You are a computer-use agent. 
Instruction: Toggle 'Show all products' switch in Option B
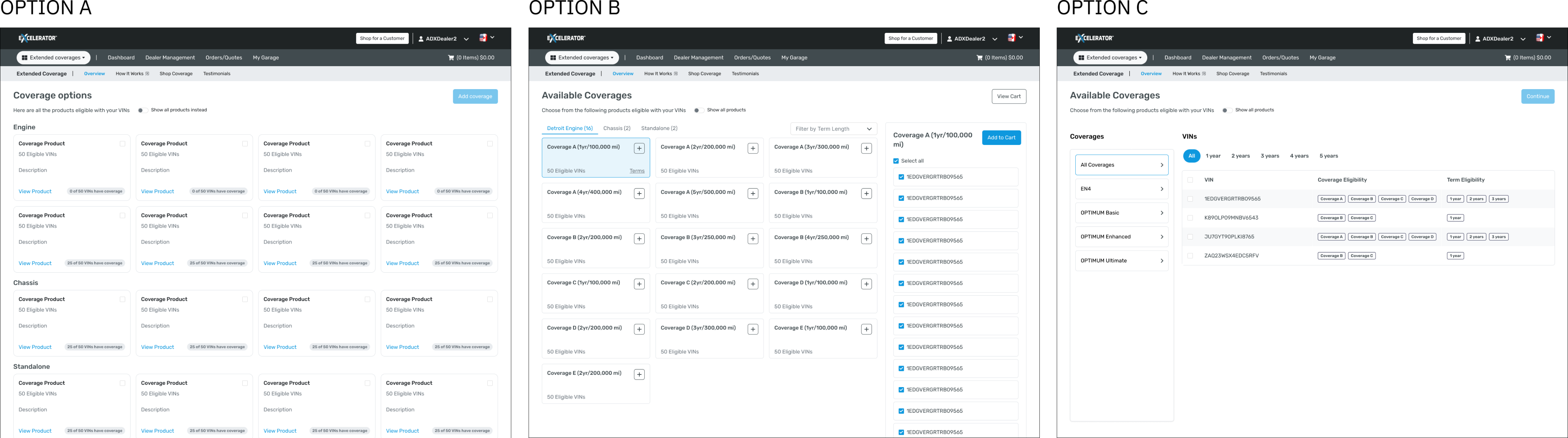pyautogui.click(x=698, y=110)
